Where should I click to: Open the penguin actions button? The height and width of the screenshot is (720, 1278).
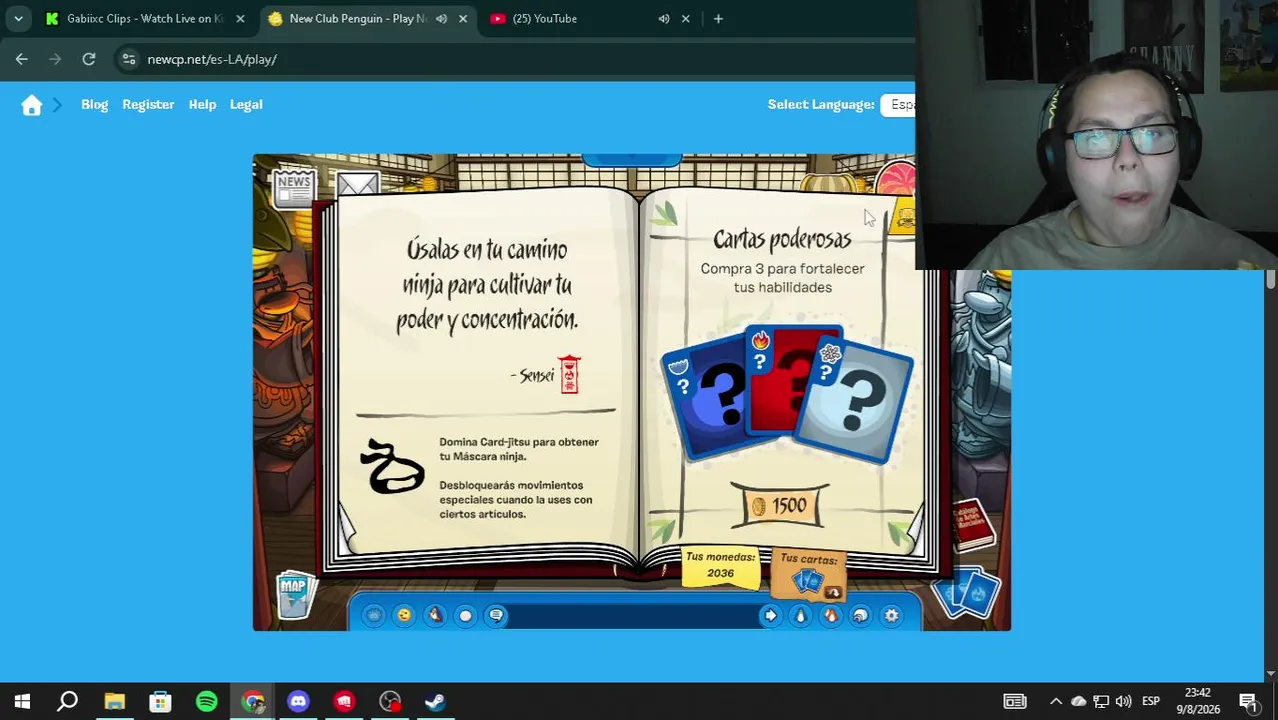tap(434, 616)
